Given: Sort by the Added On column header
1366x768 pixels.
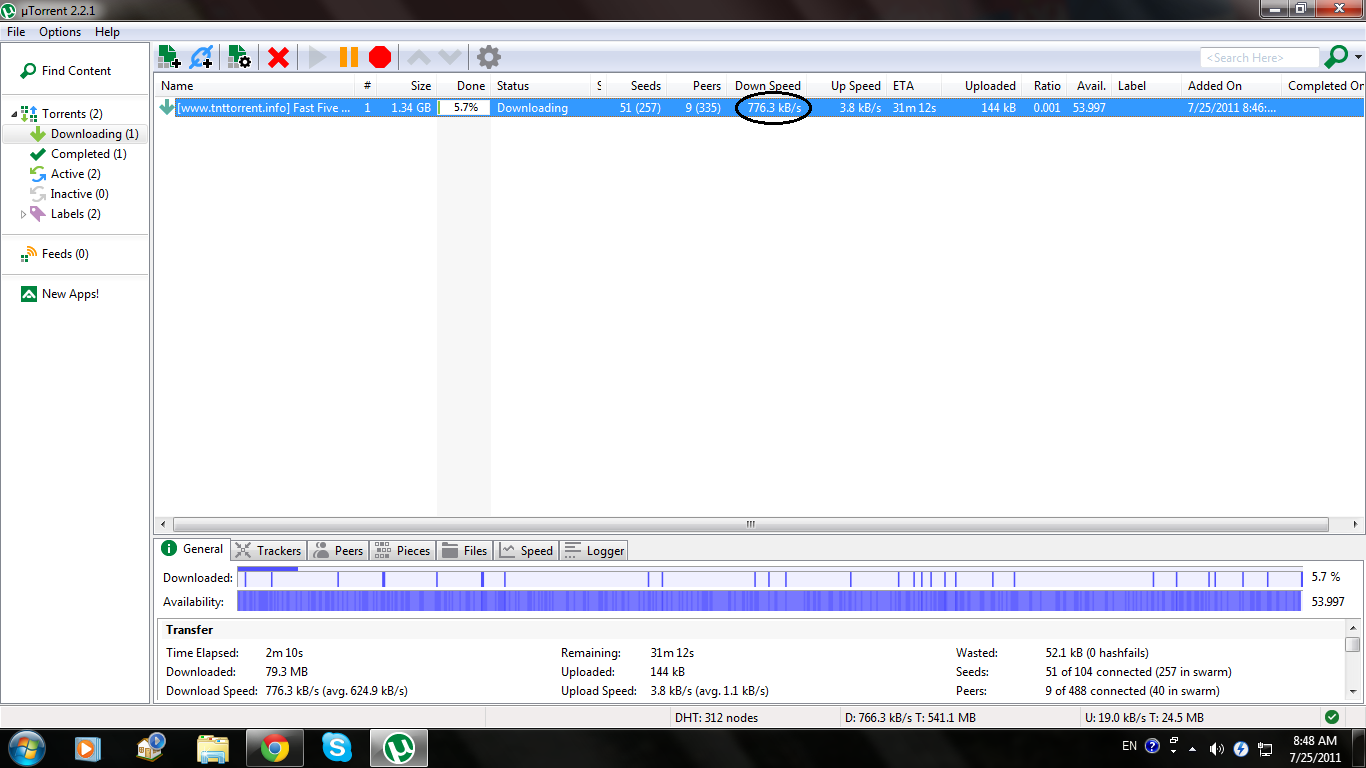Looking at the screenshot, I should [x=1232, y=86].
